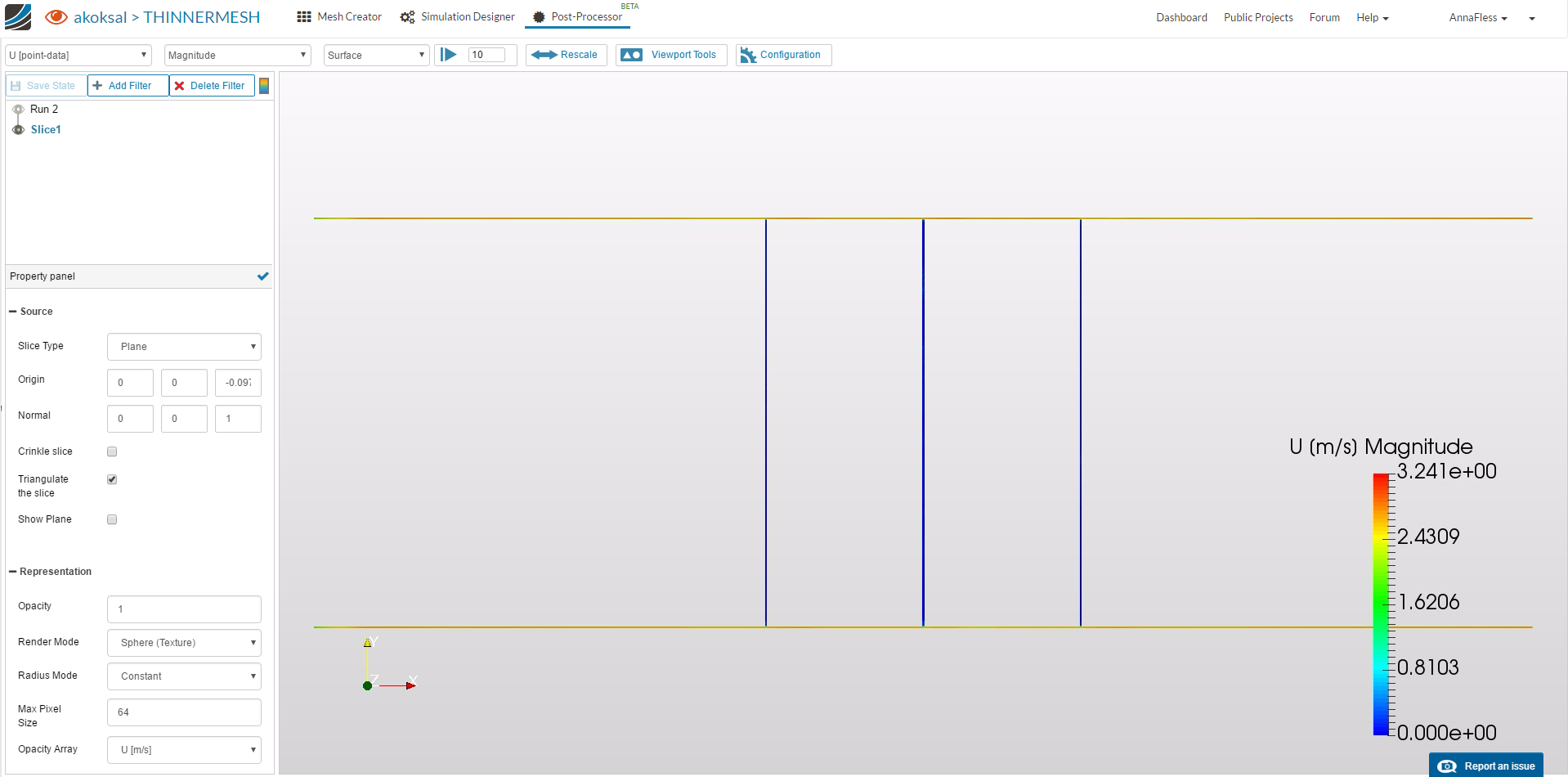Apply properties with the blue checkmark
1568x777 pixels.
[x=262, y=276]
